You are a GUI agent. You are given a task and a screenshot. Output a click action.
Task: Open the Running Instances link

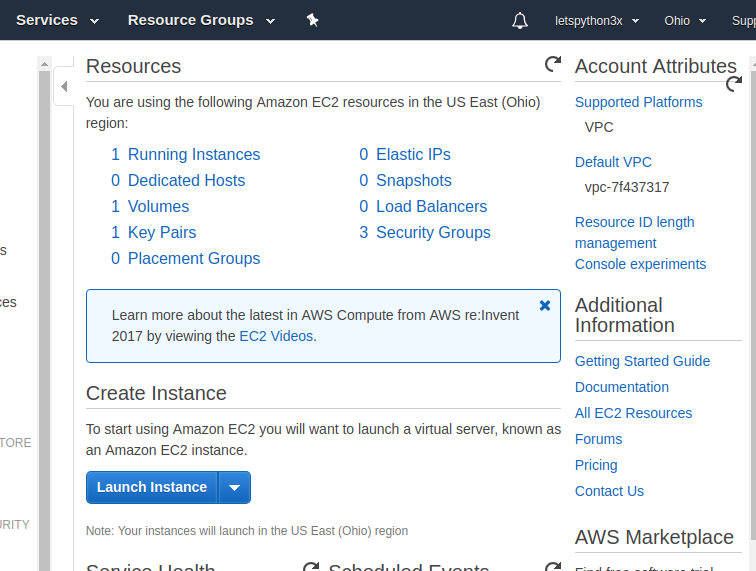[193, 154]
